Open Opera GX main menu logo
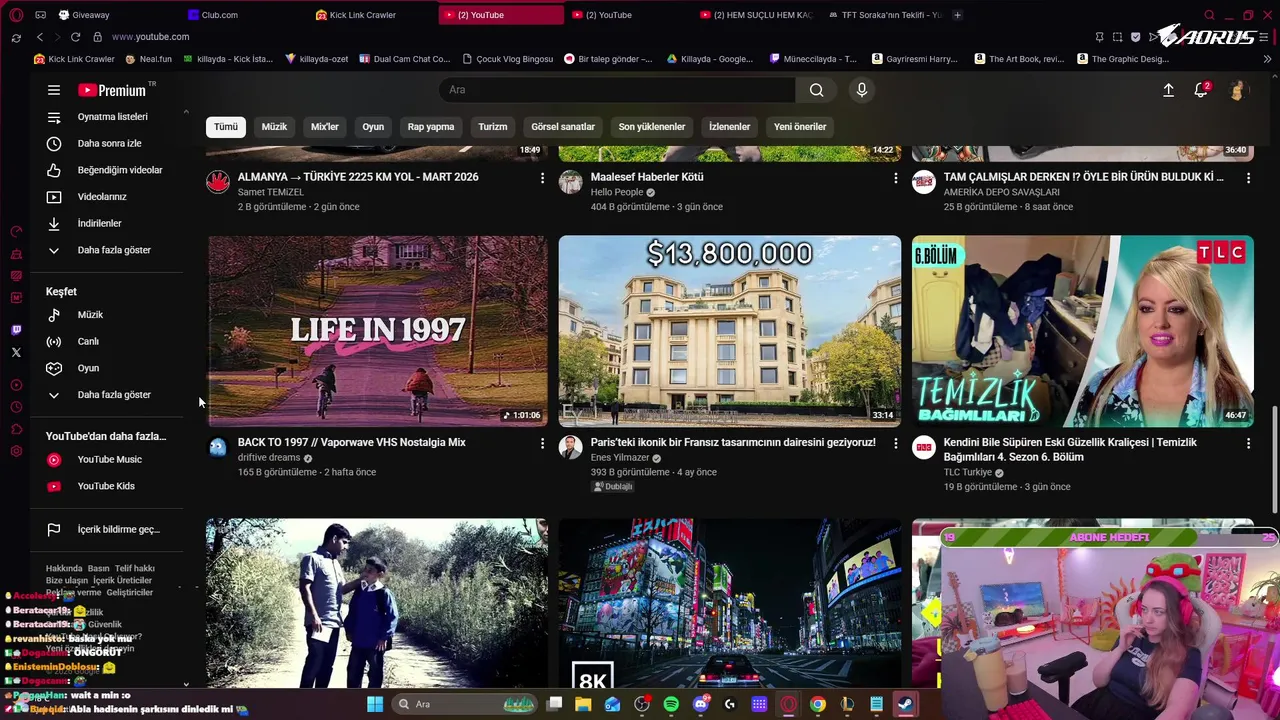The width and height of the screenshot is (1280, 720). click(x=16, y=15)
